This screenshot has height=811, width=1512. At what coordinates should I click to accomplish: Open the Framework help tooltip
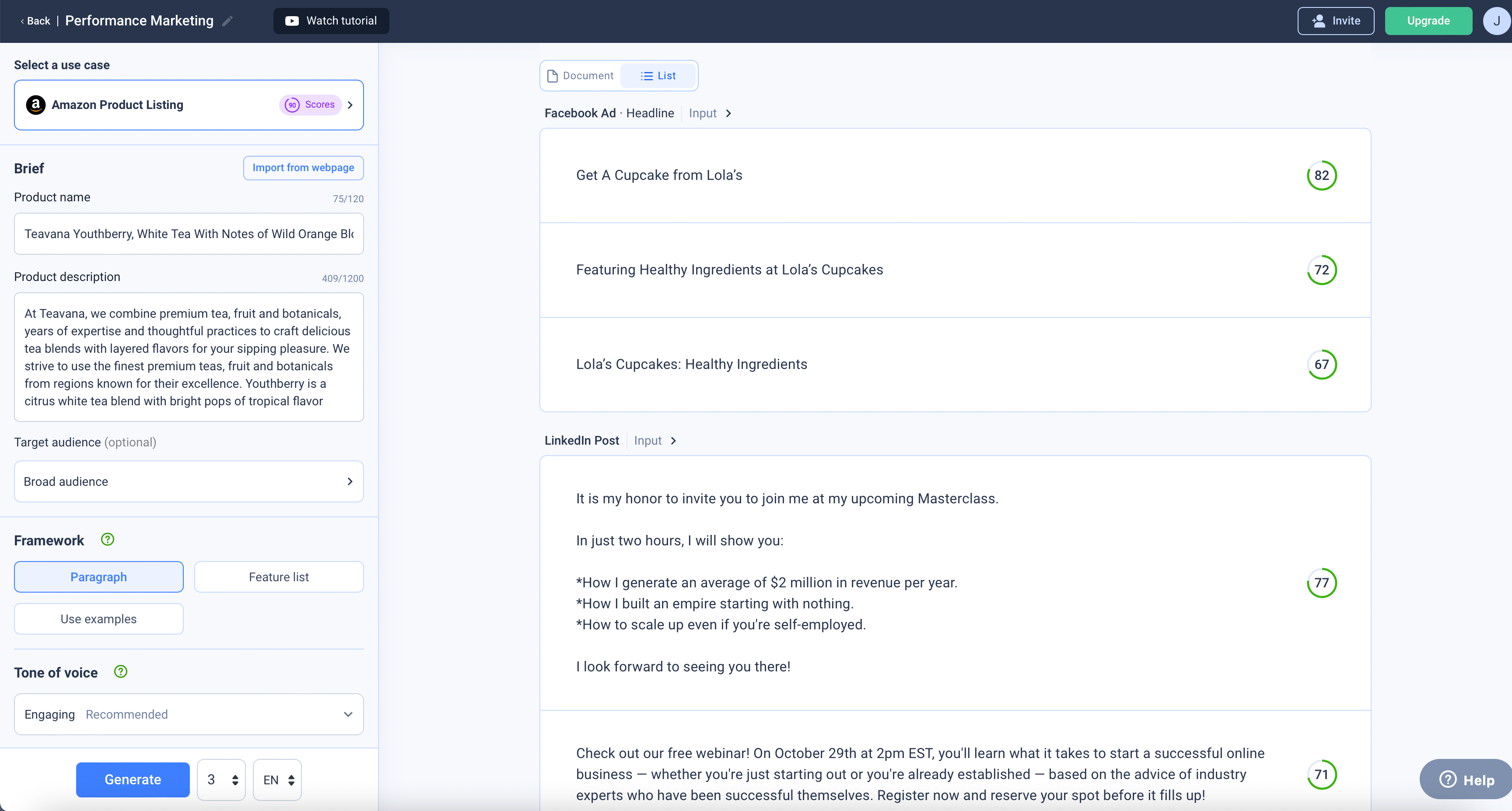(x=108, y=539)
